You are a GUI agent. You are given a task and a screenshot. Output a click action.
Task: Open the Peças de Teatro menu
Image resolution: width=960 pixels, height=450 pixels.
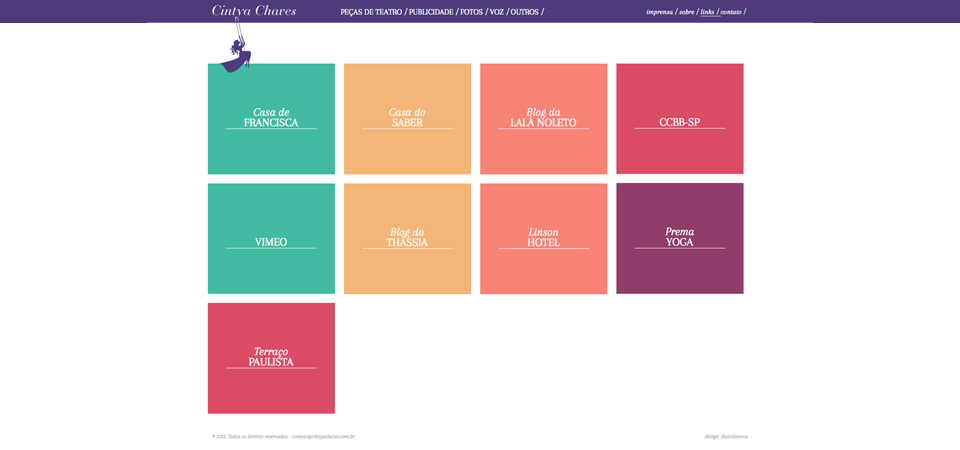tap(371, 12)
